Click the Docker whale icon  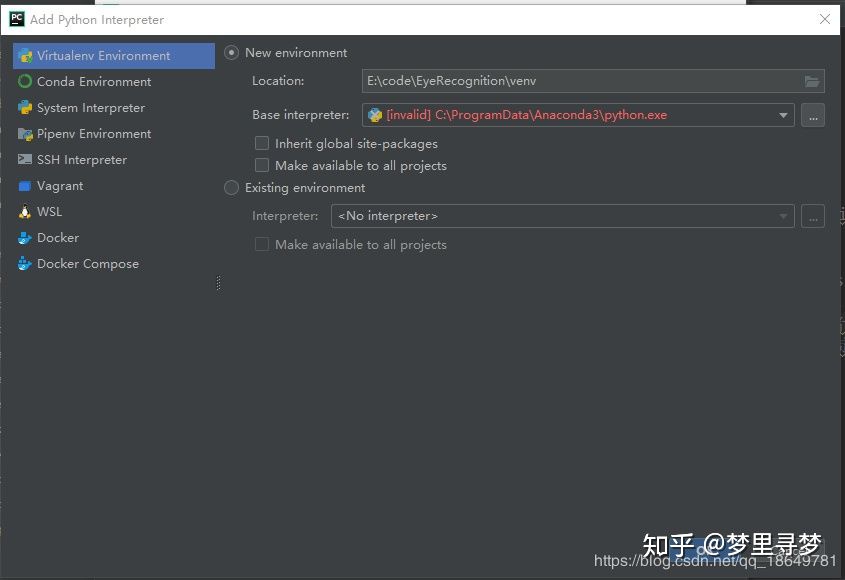coord(25,238)
